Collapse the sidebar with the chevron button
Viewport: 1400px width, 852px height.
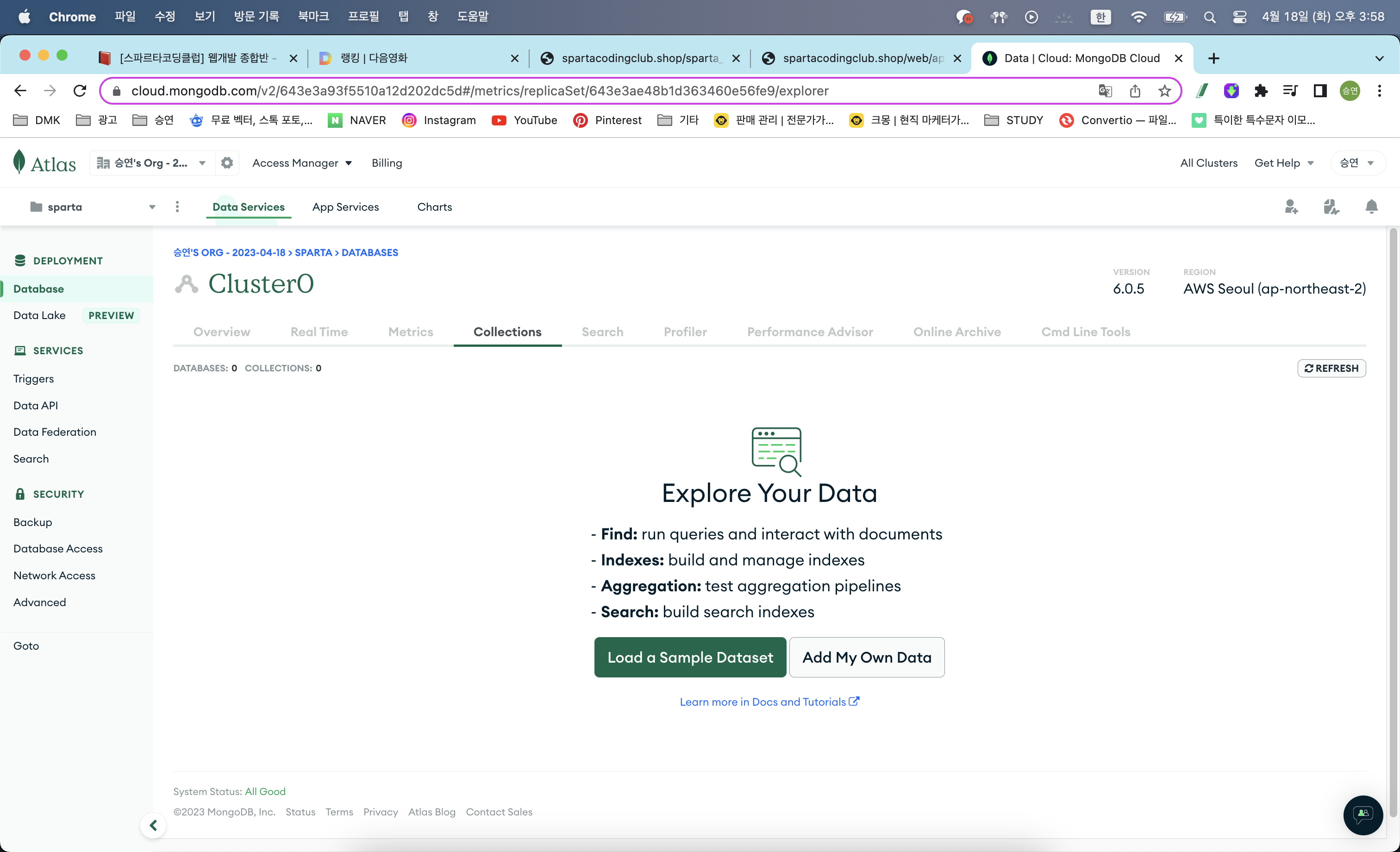pos(153,825)
